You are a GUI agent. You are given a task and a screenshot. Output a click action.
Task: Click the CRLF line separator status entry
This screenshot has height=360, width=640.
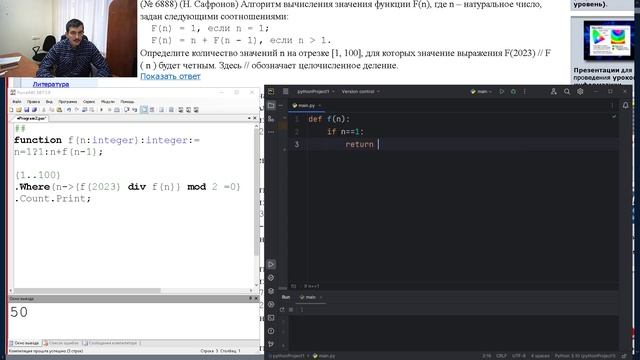pos(501,356)
